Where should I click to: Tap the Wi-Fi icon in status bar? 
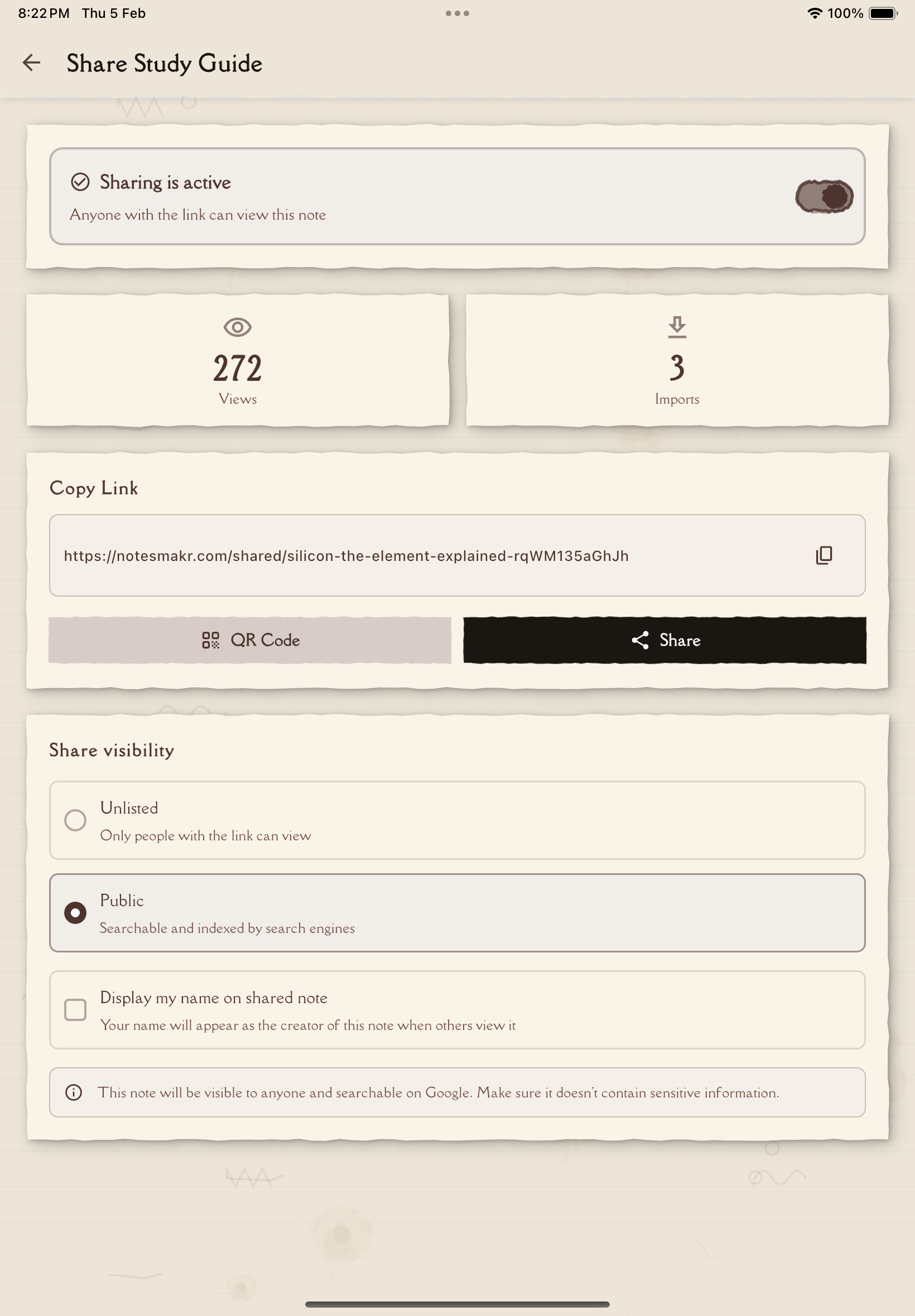tap(814, 13)
